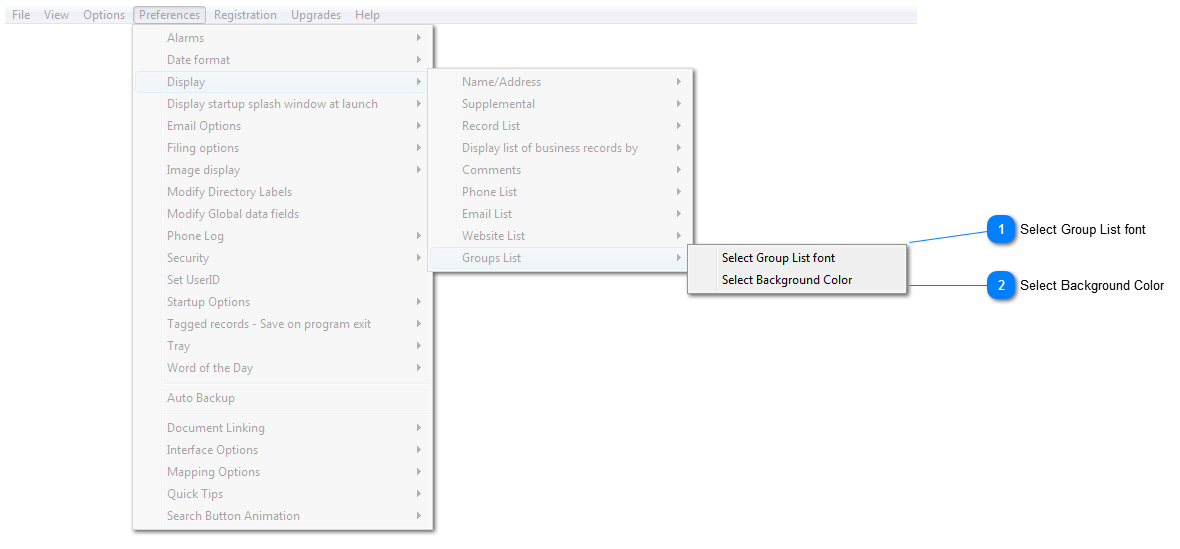Open Record List display submenu
Image resolution: width=1180 pixels, height=549 pixels.
pos(561,126)
